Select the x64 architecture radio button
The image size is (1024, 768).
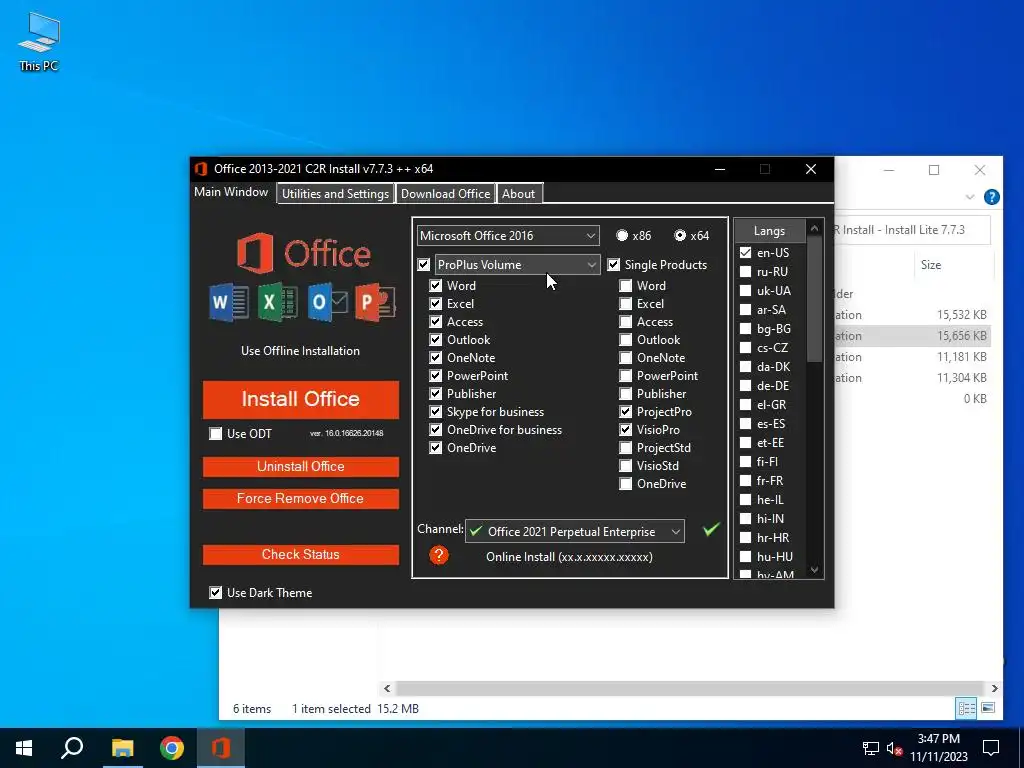[680, 235]
